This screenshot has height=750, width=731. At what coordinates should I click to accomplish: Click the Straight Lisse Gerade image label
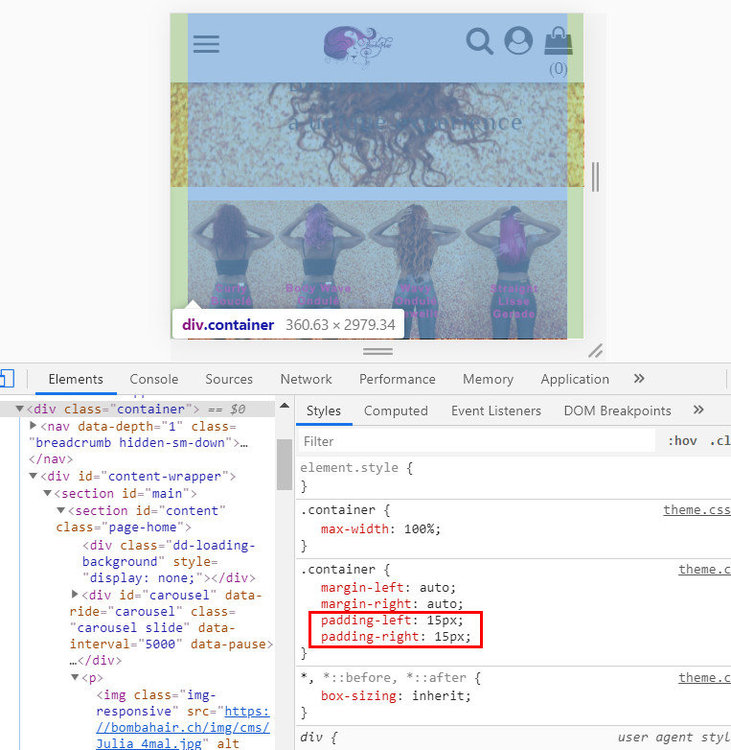(514, 301)
